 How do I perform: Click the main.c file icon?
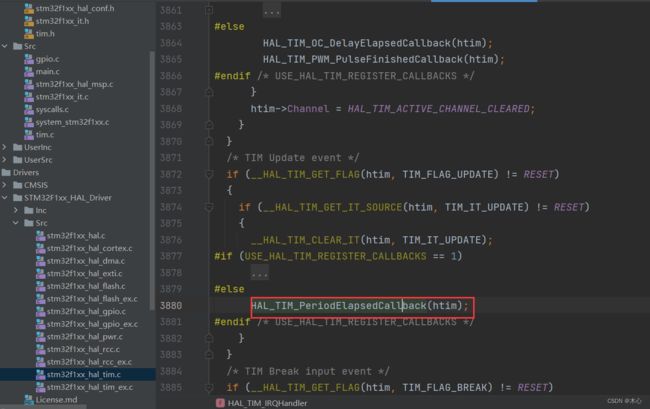pyautogui.click(x=29, y=71)
